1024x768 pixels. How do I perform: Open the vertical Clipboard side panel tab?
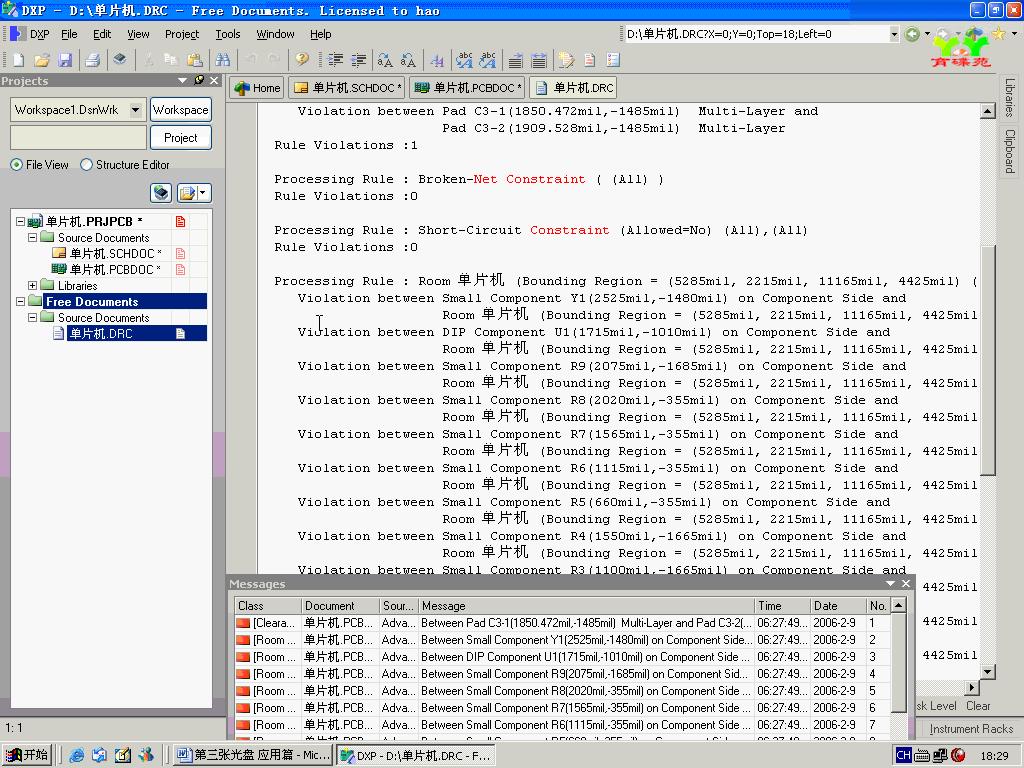pyautogui.click(x=1010, y=151)
